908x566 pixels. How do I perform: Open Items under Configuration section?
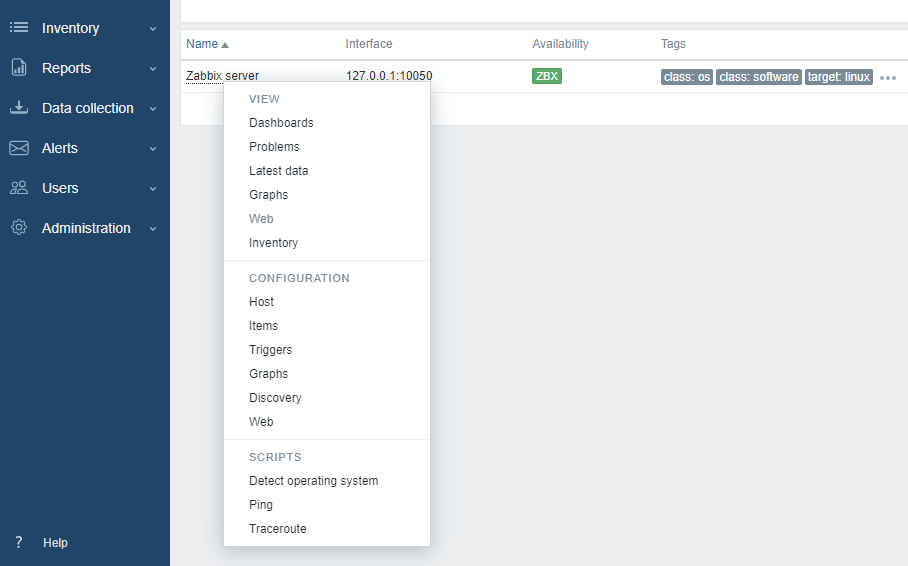[263, 326]
